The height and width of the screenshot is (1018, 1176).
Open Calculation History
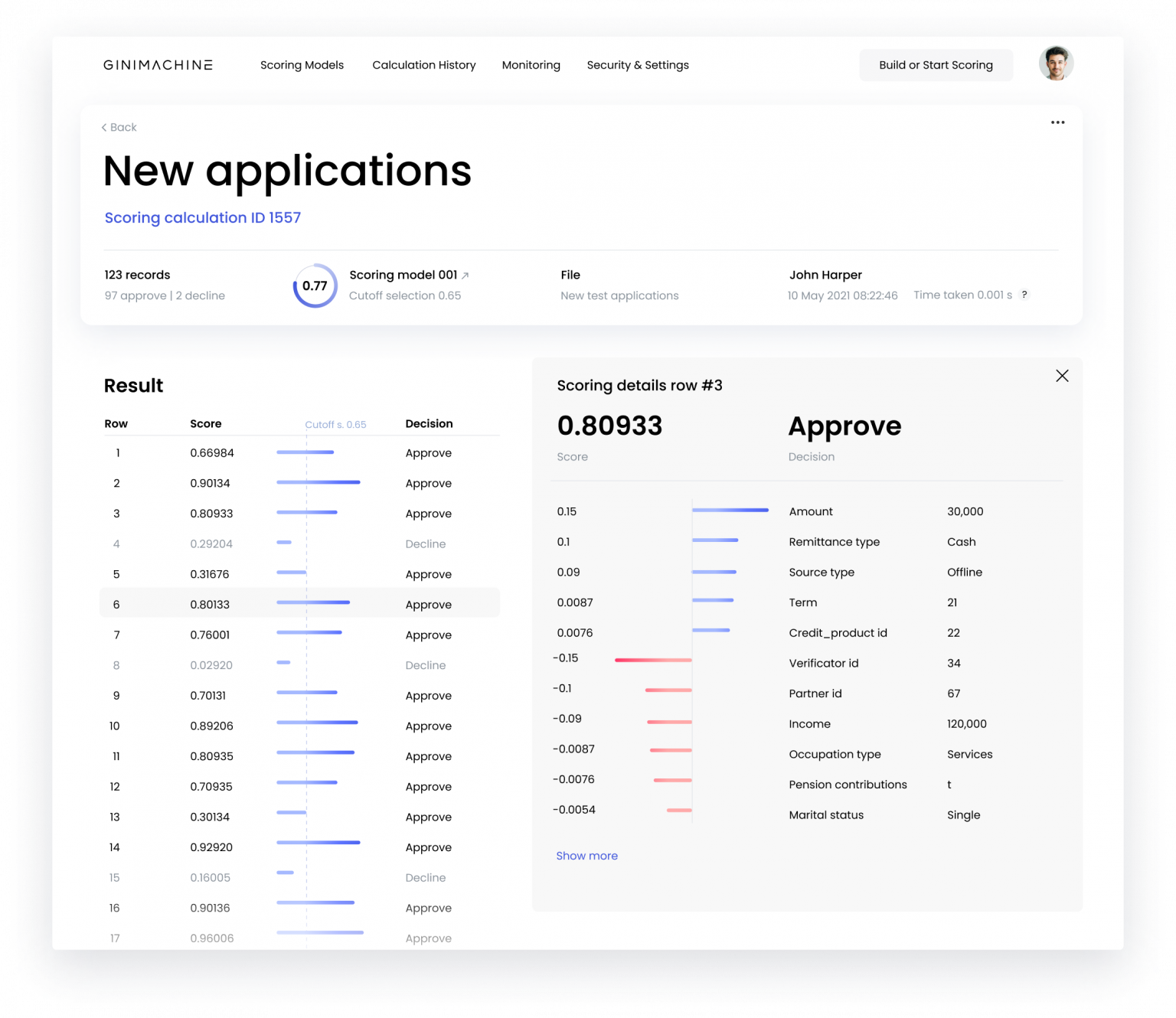click(x=423, y=65)
